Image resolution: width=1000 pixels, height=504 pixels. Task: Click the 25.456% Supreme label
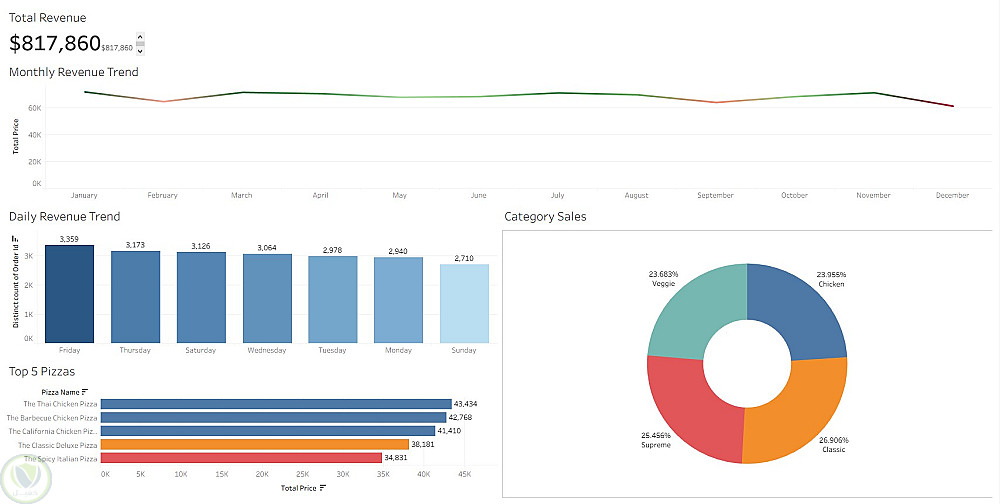[x=656, y=440]
